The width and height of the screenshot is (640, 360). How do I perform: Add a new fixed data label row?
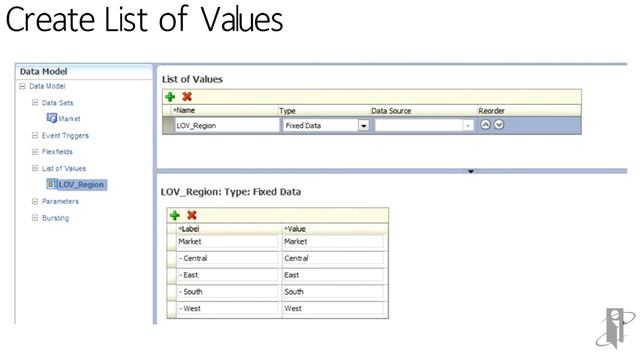(175, 215)
